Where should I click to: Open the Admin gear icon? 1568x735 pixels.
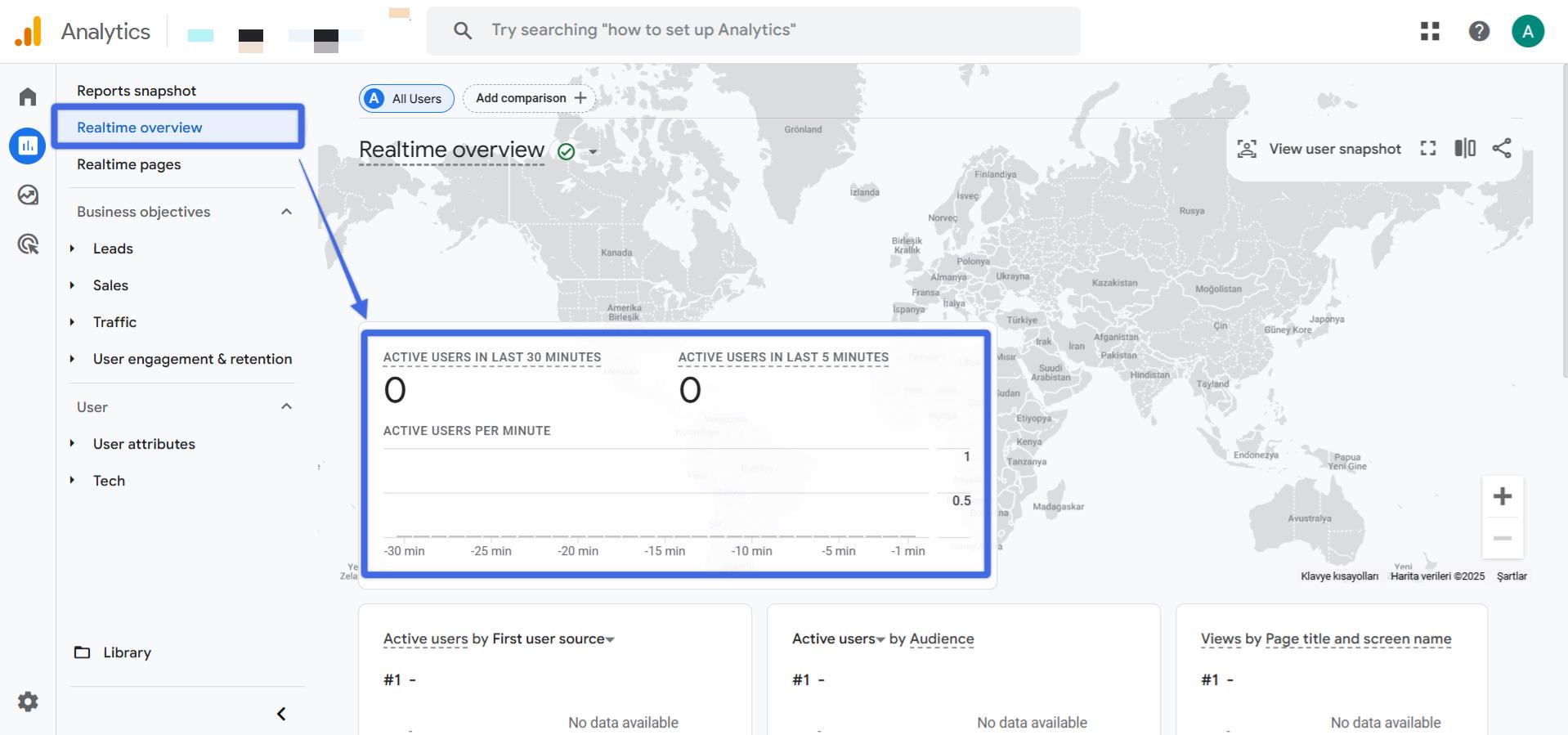click(x=28, y=701)
